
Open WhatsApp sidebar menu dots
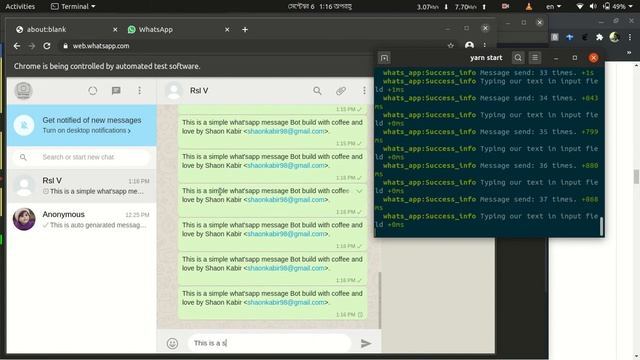140,91
